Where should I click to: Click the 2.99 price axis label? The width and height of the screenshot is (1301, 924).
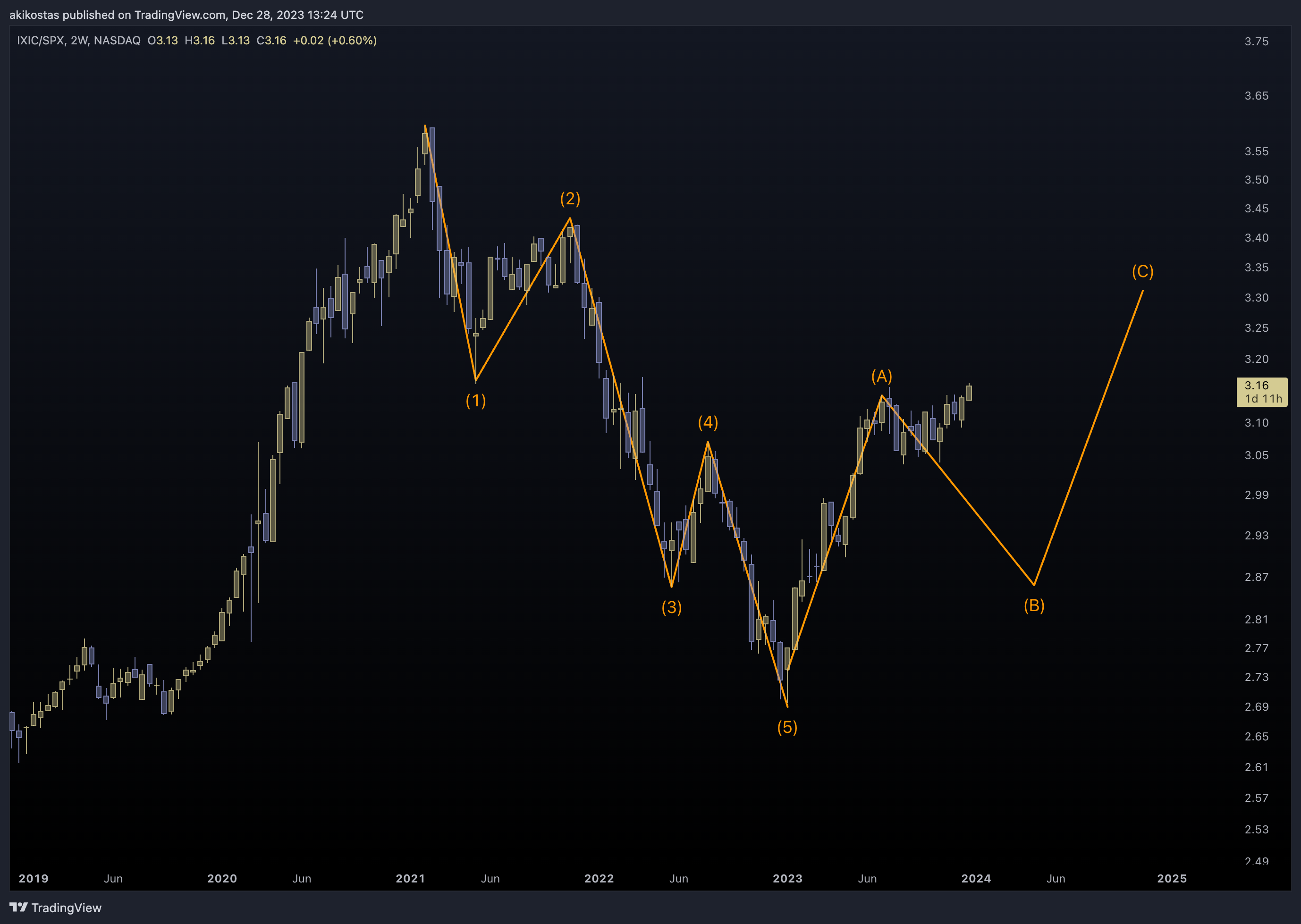point(1257,495)
